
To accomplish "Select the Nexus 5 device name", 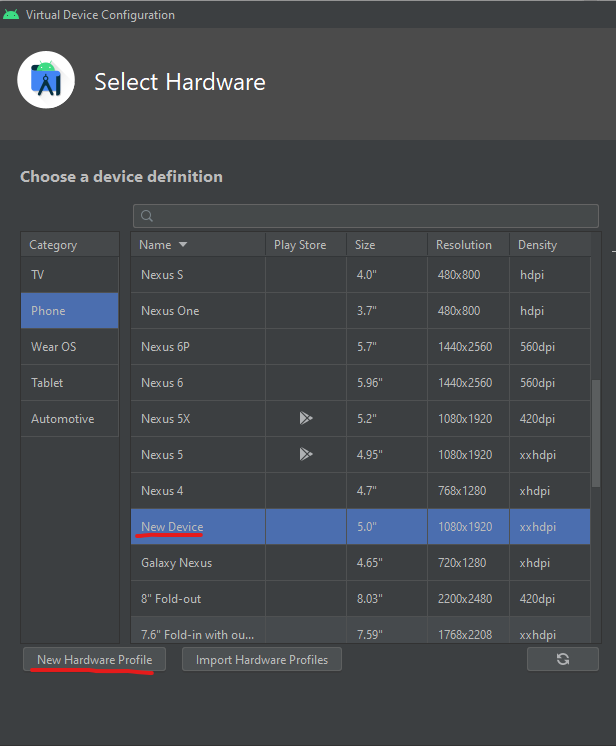I will coord(162,455).
